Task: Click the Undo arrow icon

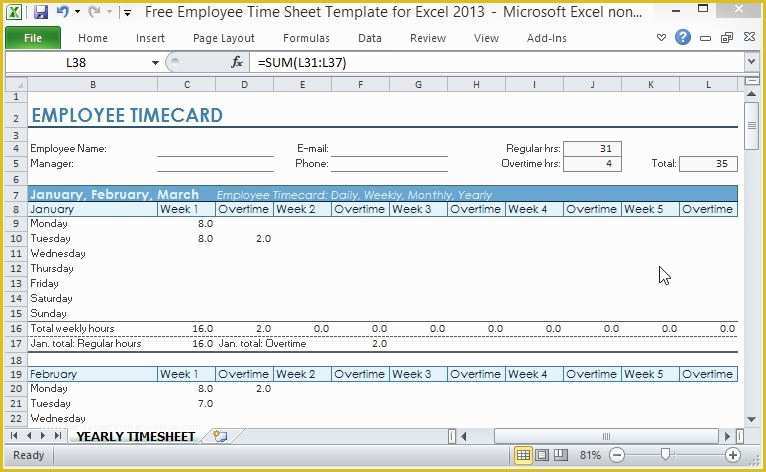Action: click(62, 11)
